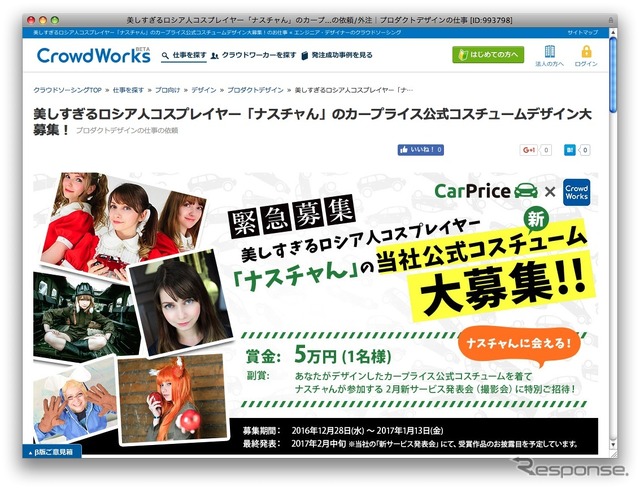Click the orange fox-ear cosplay photo
The width and height of the screenshot is (640, 489).
pos(172,398)
